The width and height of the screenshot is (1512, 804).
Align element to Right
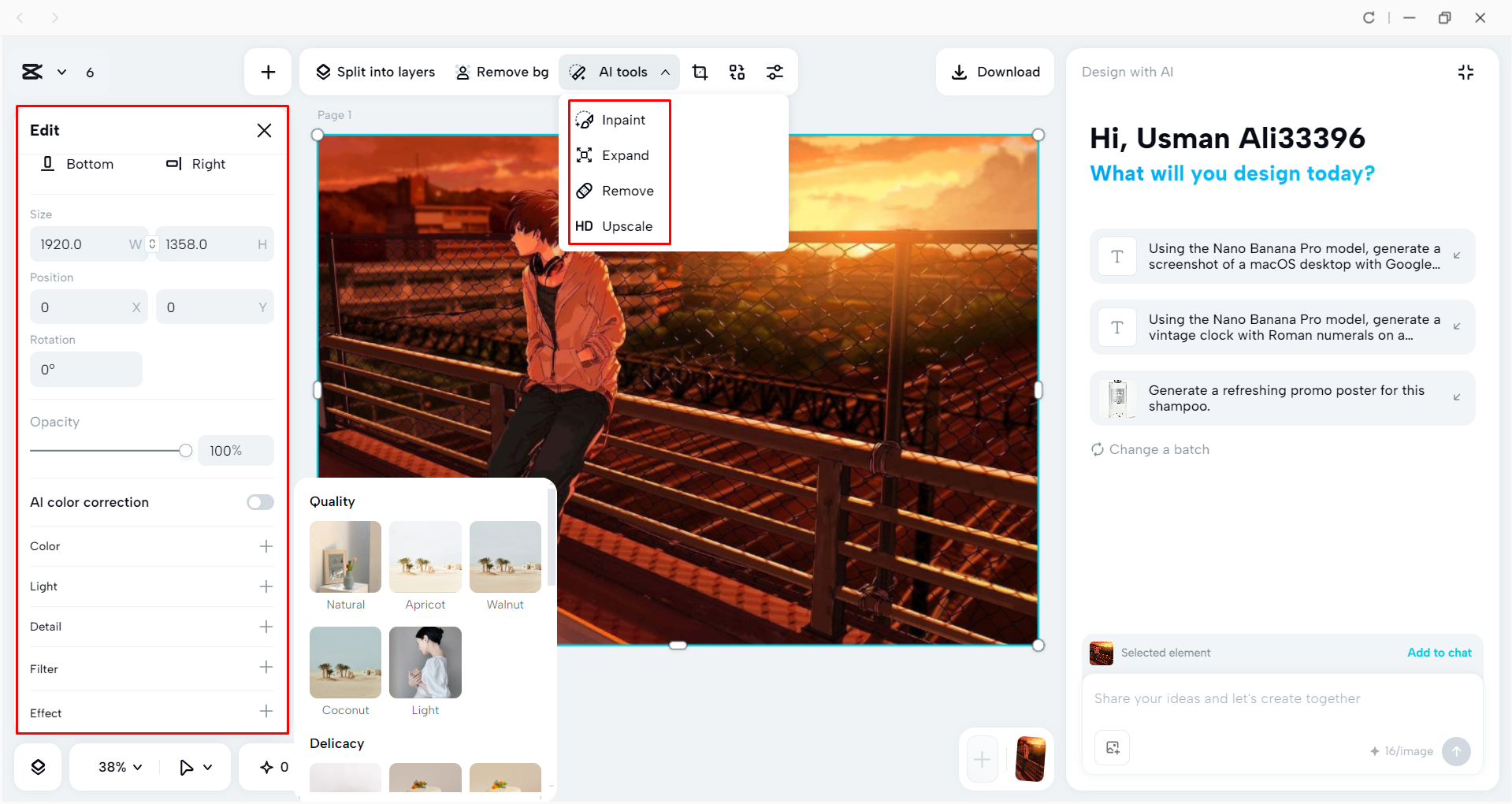pyautogui.click(x=195, y=164)
